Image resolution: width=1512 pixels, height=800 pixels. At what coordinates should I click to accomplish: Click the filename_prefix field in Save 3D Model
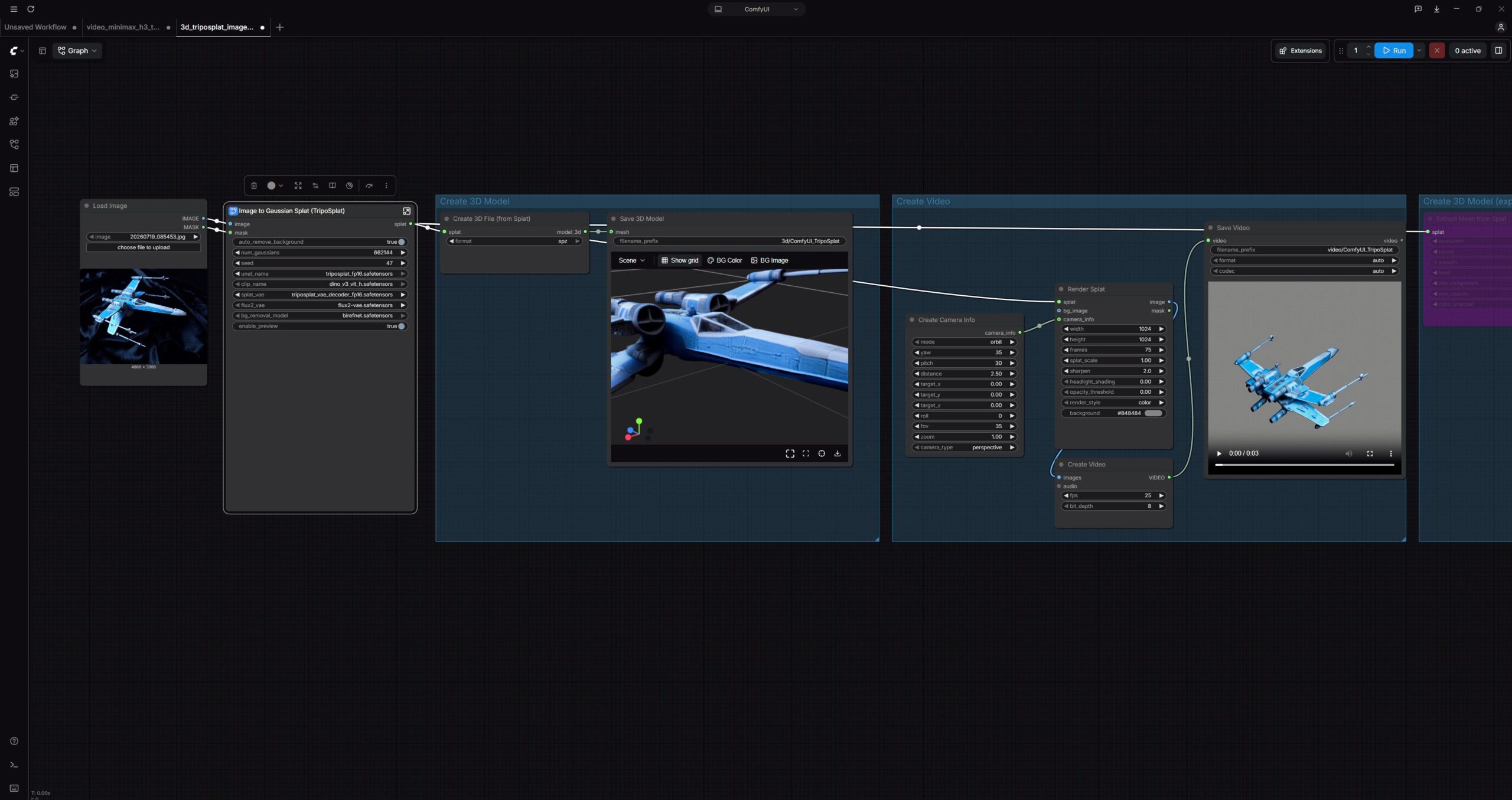click(x=729, y=241)
